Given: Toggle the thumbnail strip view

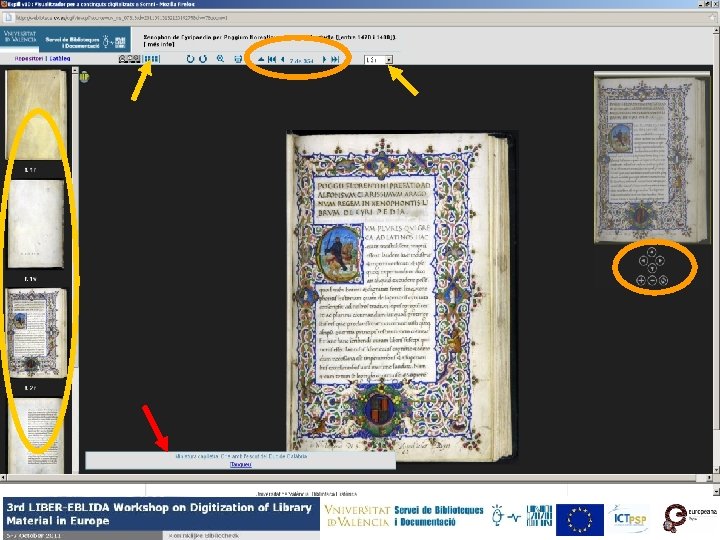Looking at the screenshot, I should click(152, 59).
